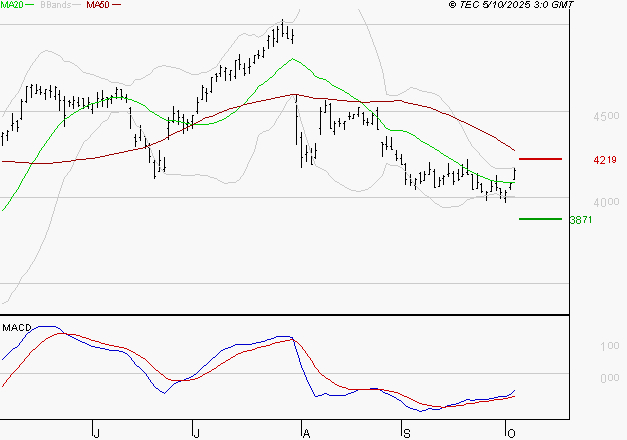Click the MA20 legend label
627x440 pixels.
pyautogui.click(x=13, y=5)
